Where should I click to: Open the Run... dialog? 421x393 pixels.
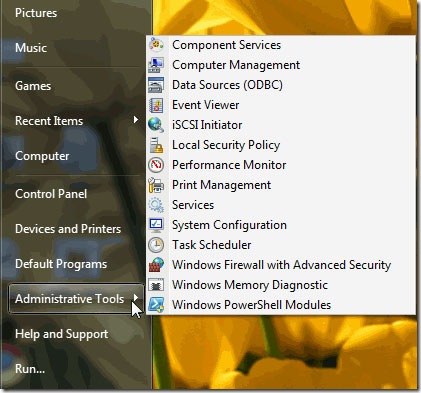(x=30, y=369)
